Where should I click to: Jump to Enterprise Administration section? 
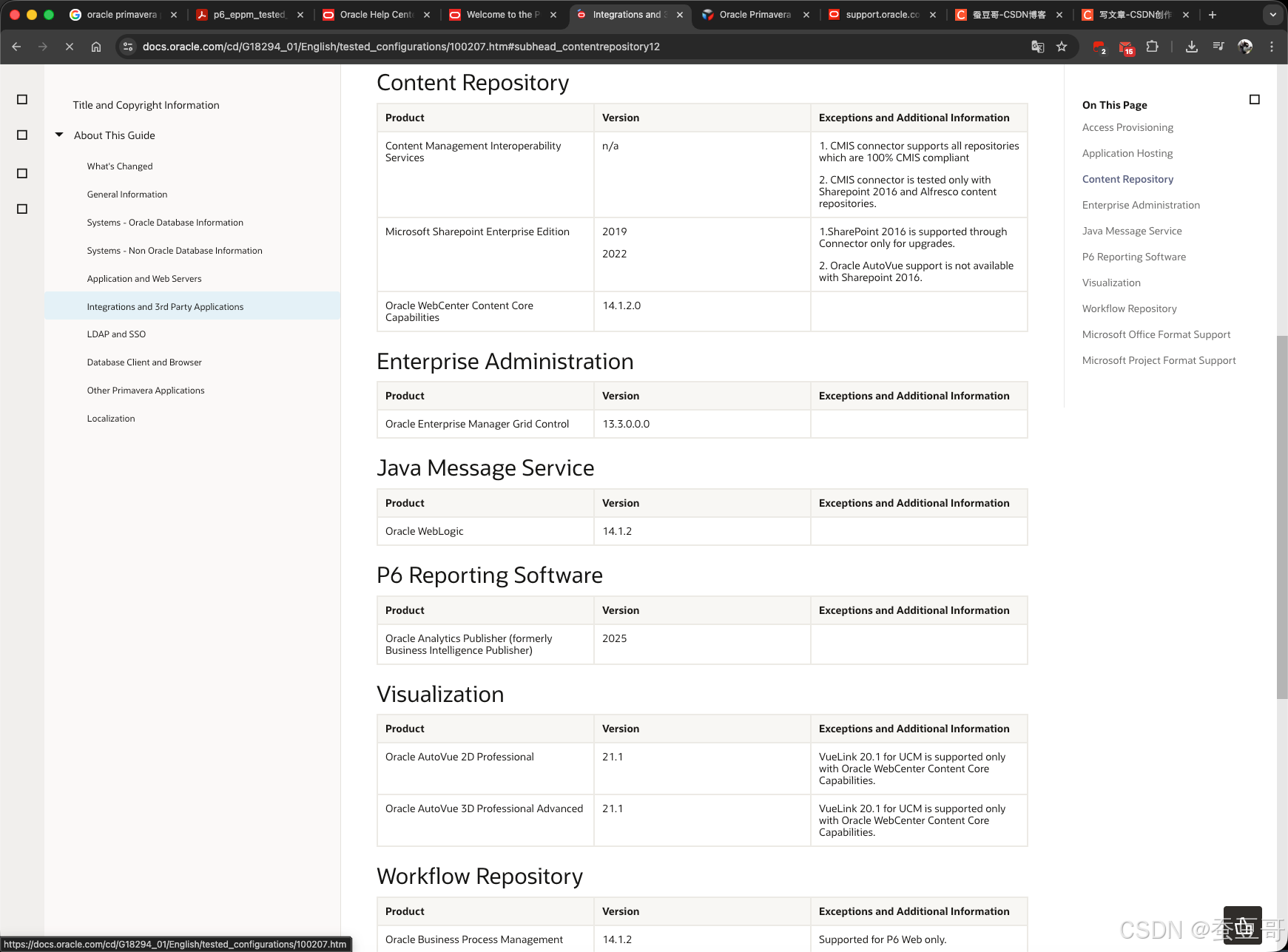tap(1141, 206)
